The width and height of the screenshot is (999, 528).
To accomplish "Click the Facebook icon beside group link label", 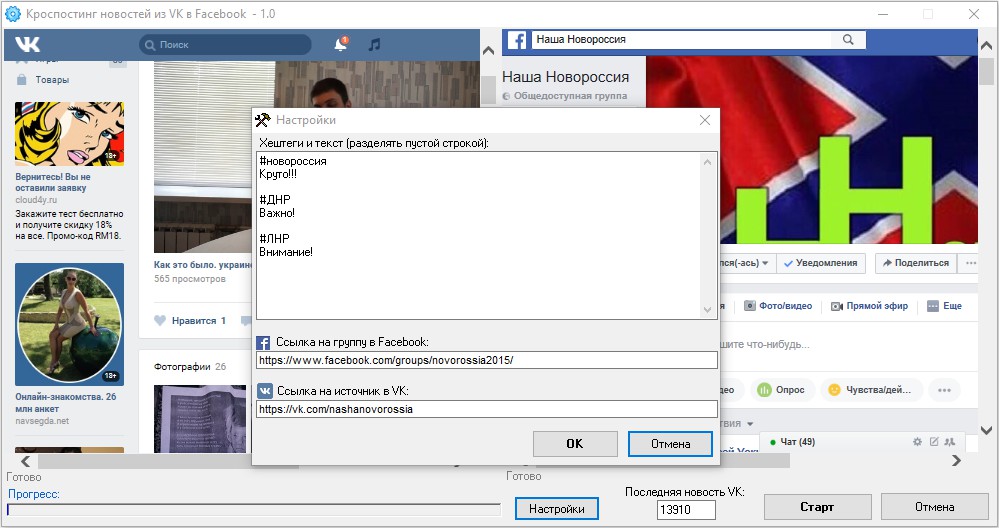I will click(263, 343).
